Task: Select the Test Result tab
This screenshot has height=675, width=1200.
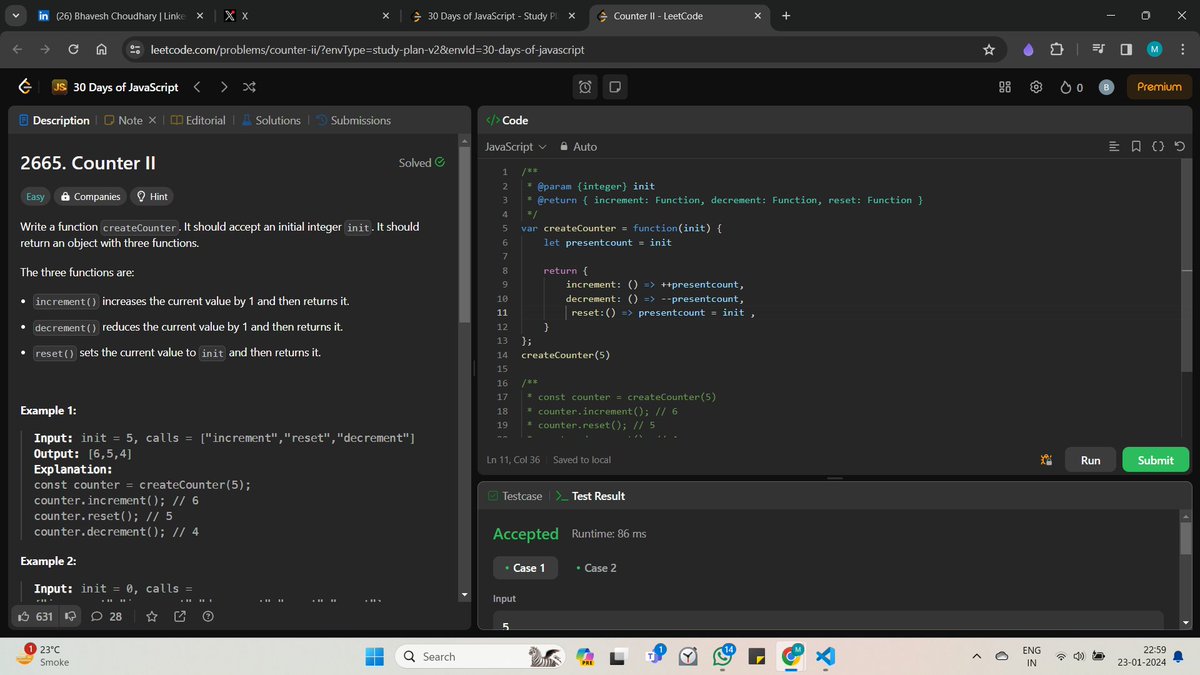Action: tap(591, 496)
